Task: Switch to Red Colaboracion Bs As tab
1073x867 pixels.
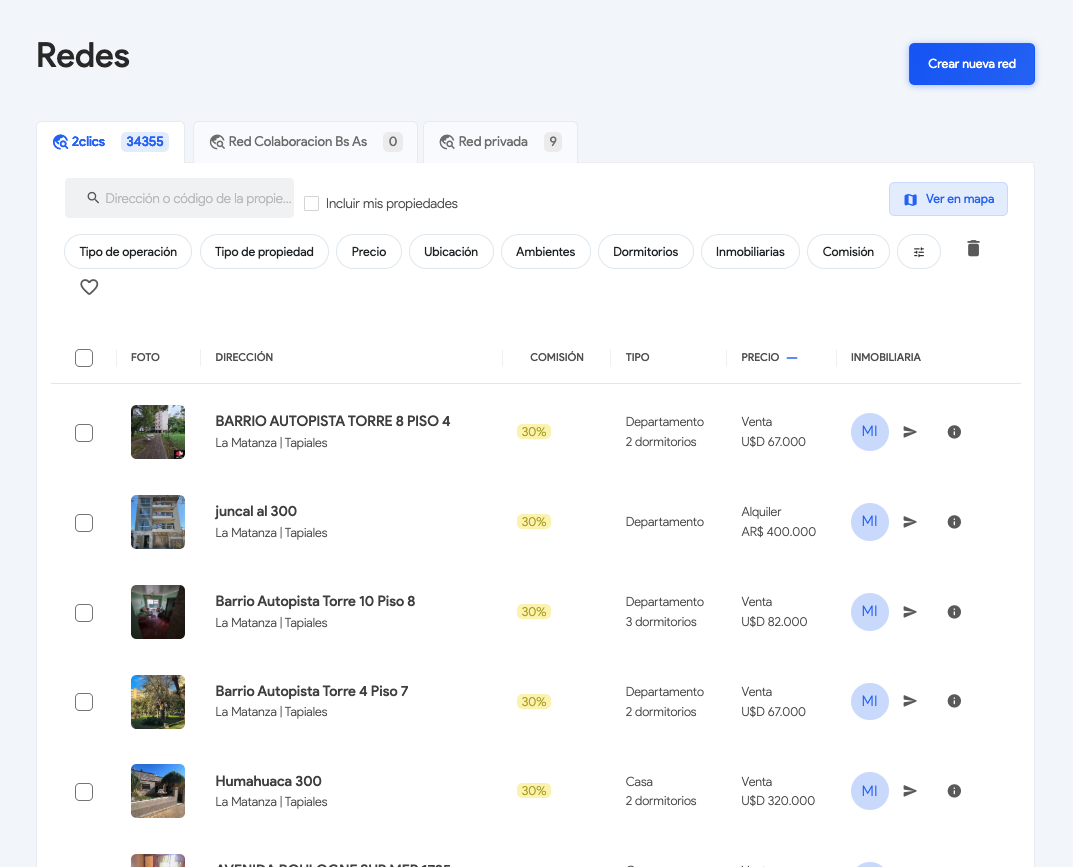Action: tap(304, 142)
